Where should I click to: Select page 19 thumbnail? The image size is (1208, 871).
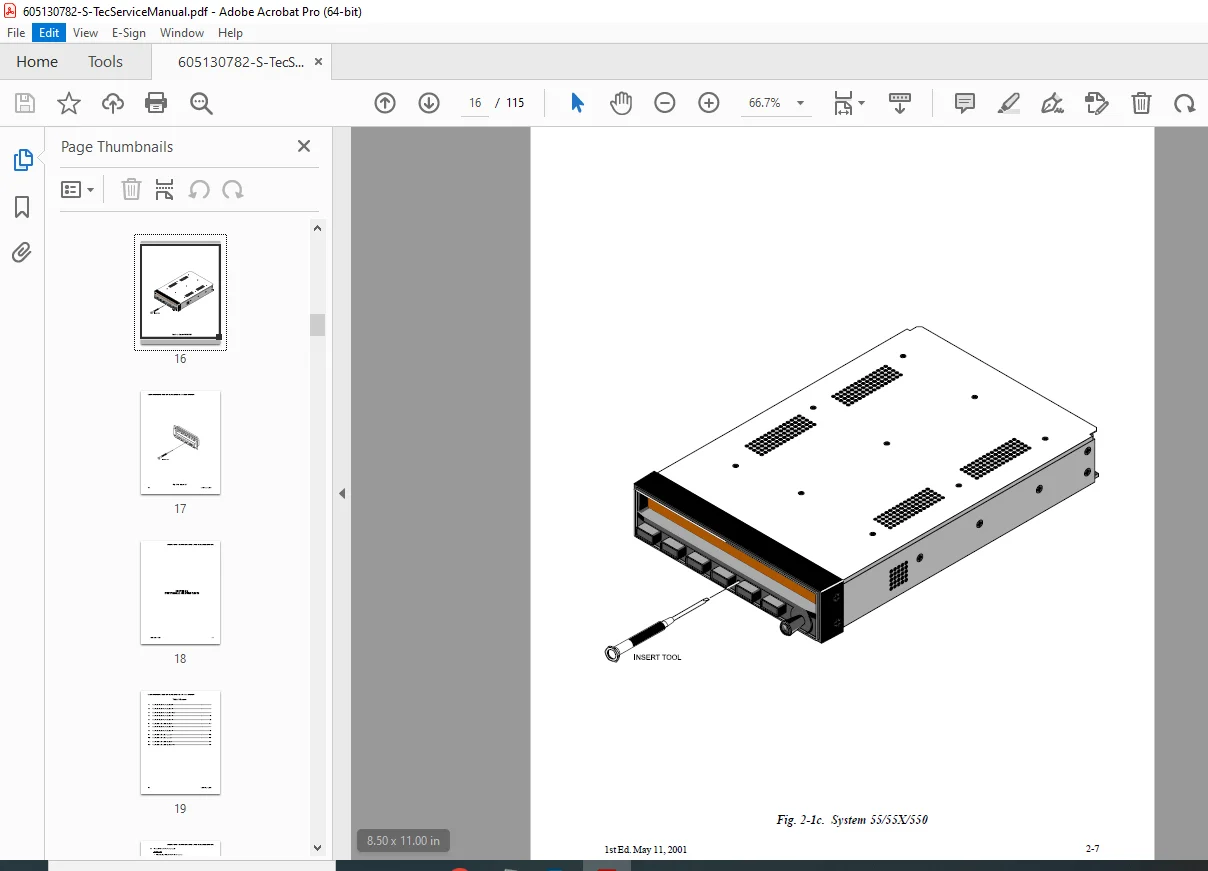tap(180, 742)
